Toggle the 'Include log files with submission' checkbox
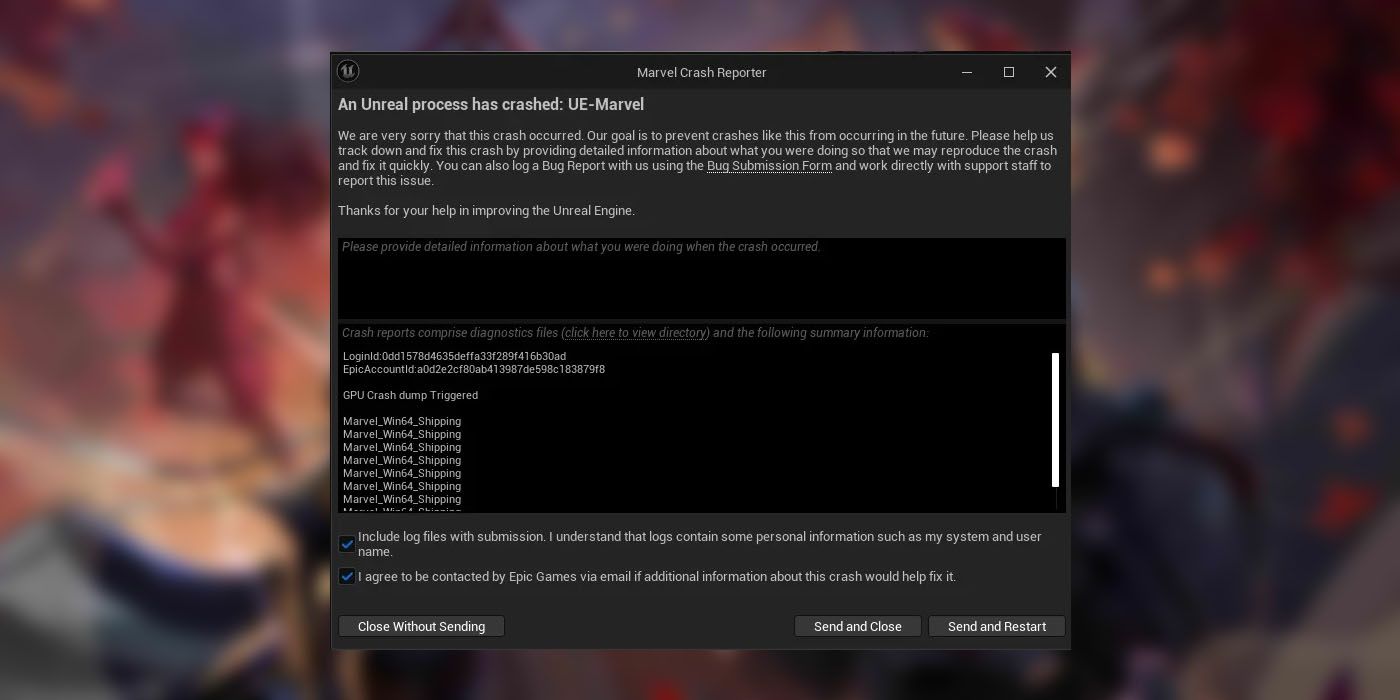This screenshot has height=700, width=1400. coord(347,544)
